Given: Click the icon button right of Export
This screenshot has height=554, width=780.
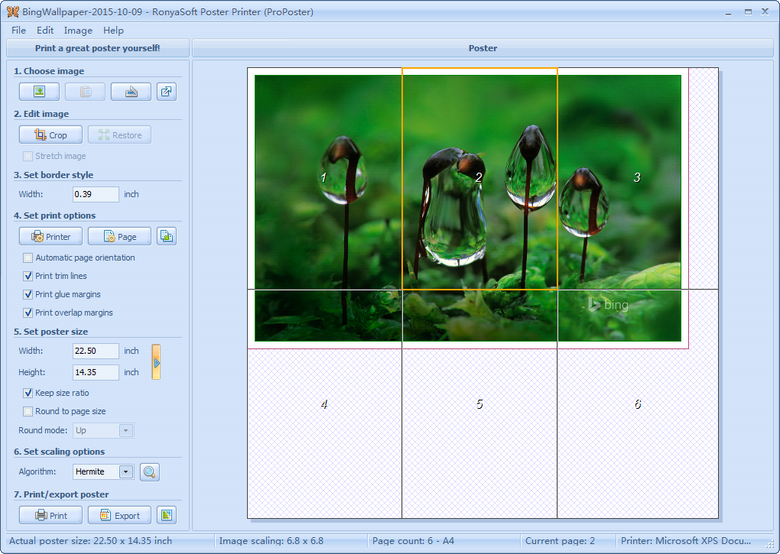Looking at the screenshot, I should click(x=166, y=515).
